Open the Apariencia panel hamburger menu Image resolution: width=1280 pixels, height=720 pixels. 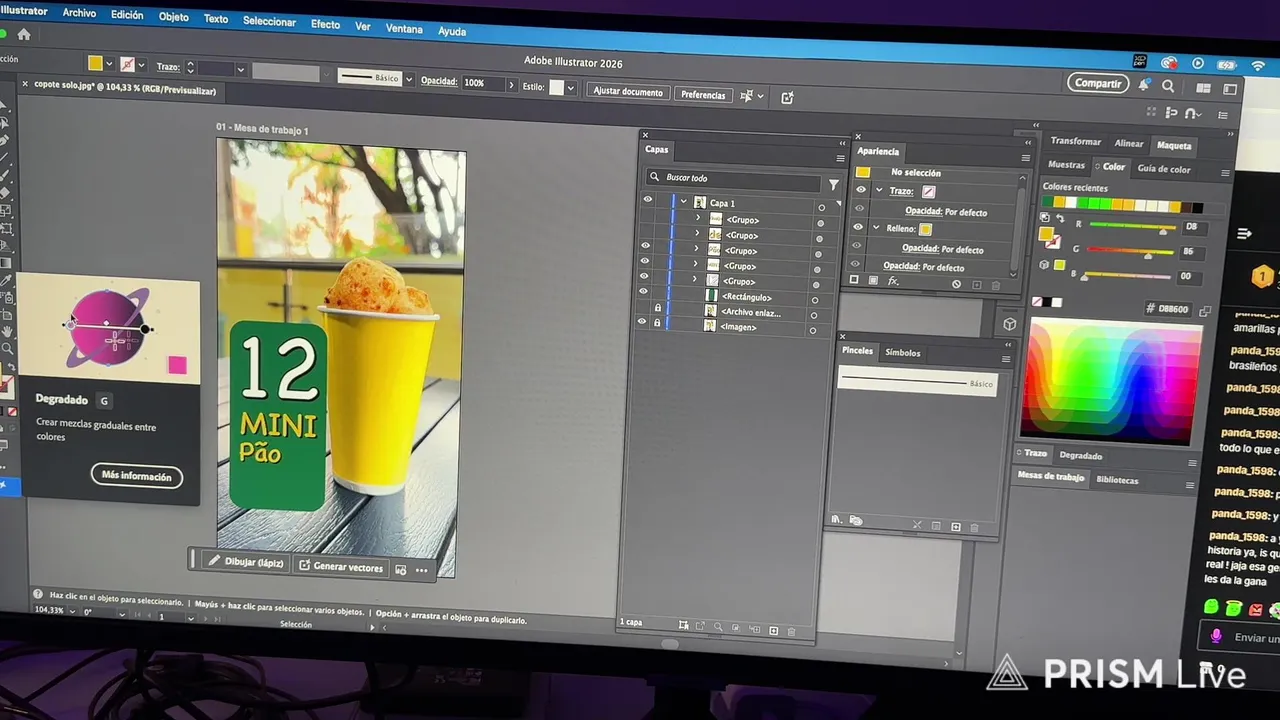pyautogui.click(x=1025, y=158)
